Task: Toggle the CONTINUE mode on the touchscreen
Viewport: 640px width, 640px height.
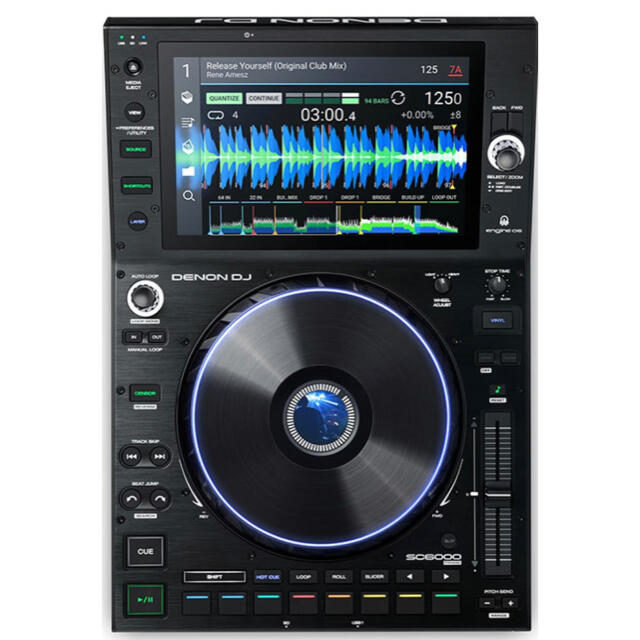Action: point(264,98)
